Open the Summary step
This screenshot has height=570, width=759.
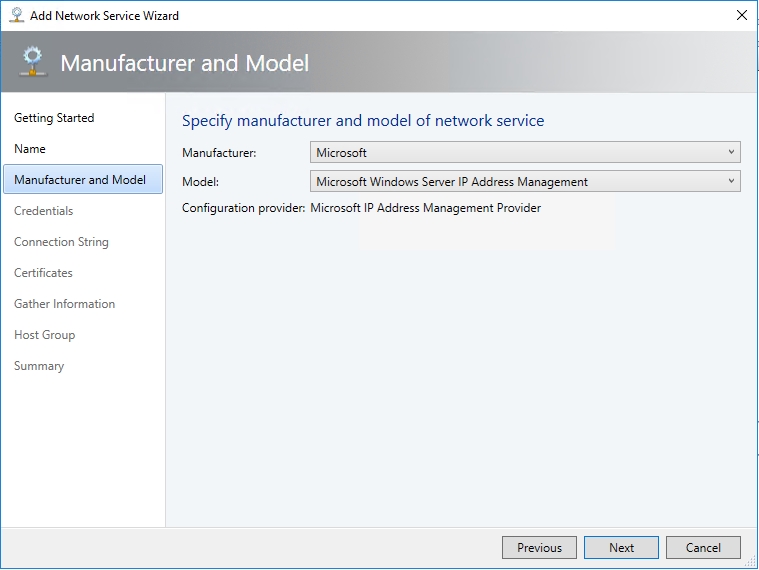coord(39,366)
